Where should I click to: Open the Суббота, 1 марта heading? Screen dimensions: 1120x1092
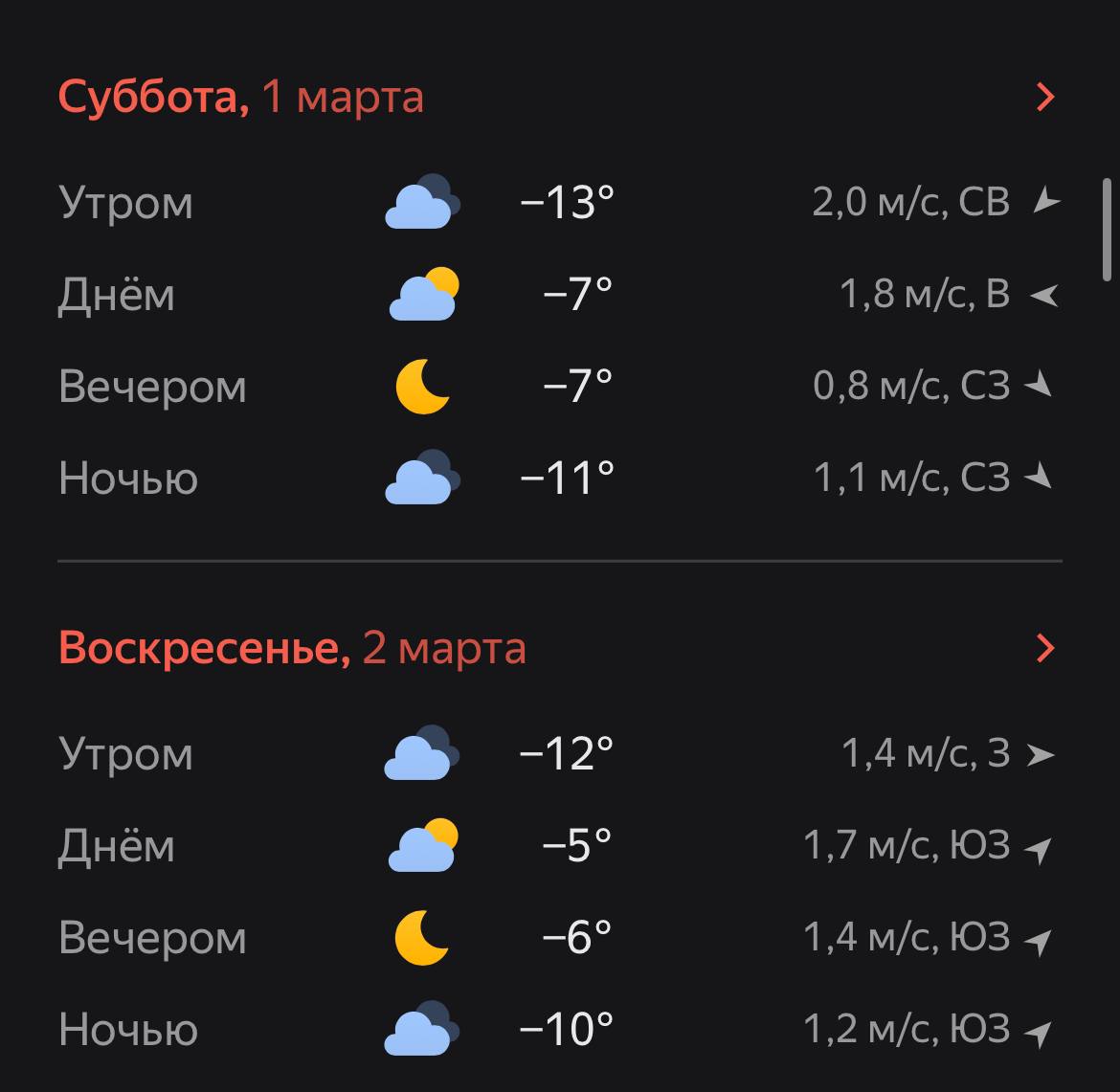[x=241, y=97]
